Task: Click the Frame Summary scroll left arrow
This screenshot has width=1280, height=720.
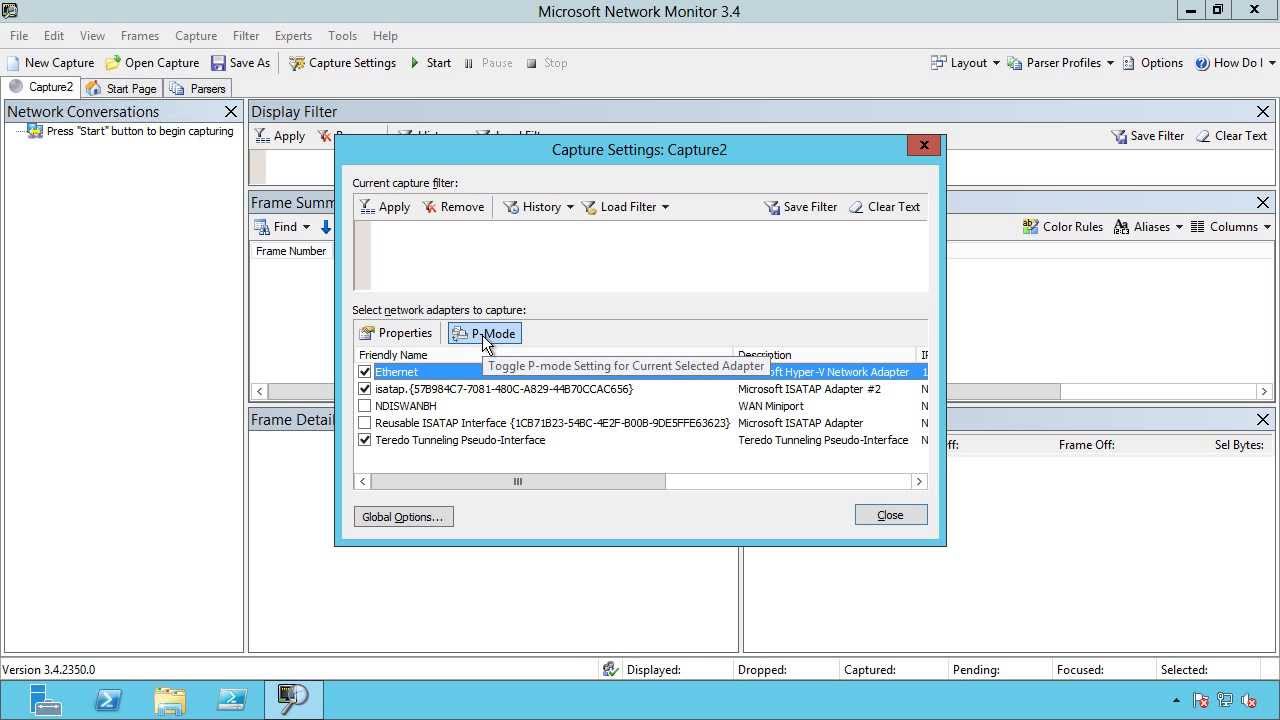Action: (260, 391)
